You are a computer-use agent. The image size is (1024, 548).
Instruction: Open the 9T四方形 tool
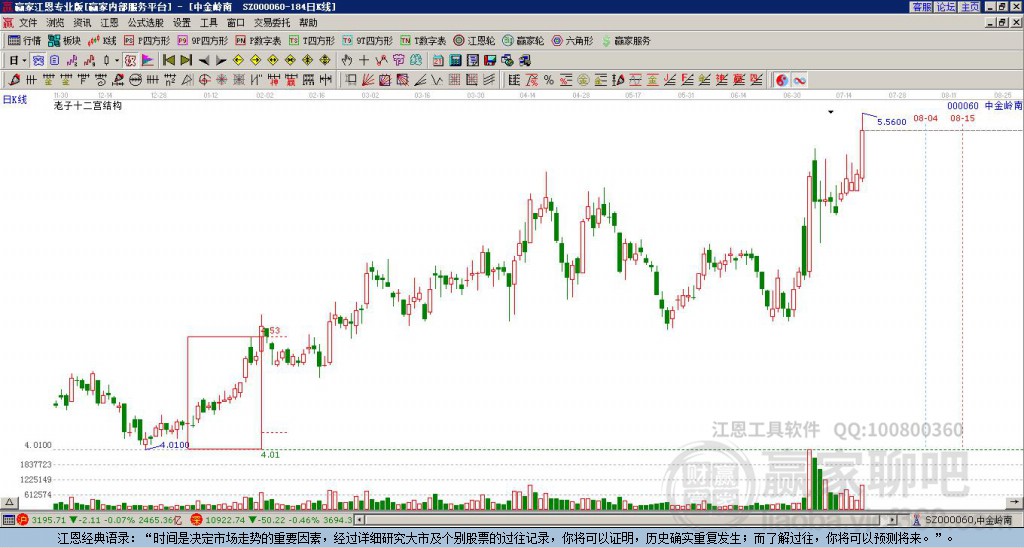click(x=367, y=40)
